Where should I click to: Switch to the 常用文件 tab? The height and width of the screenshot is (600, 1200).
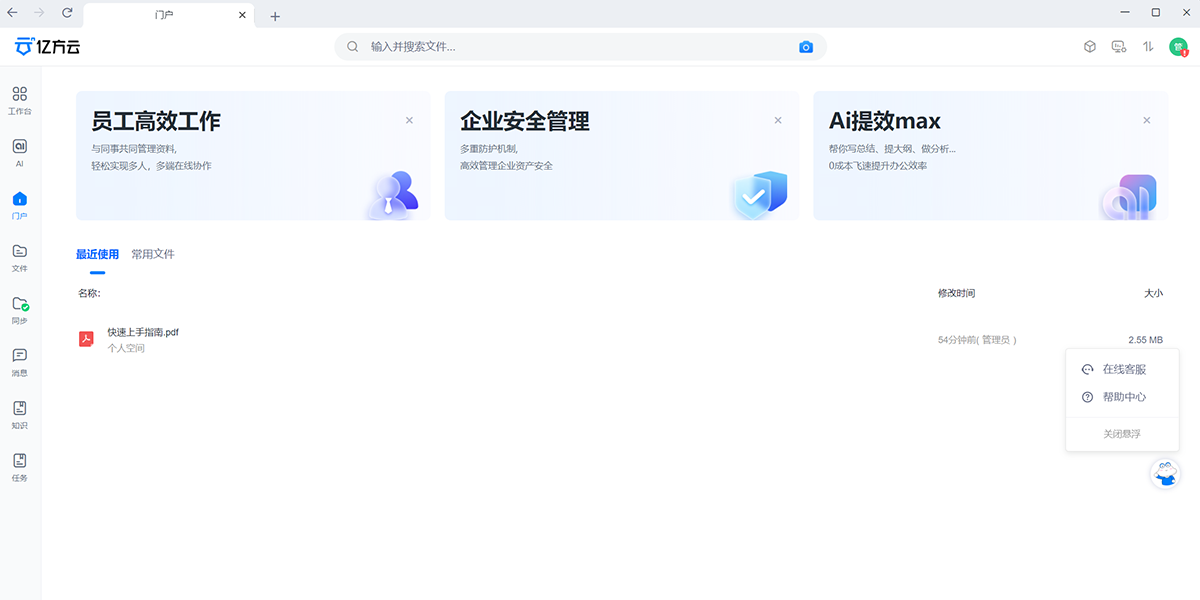[x=152, y=254]
